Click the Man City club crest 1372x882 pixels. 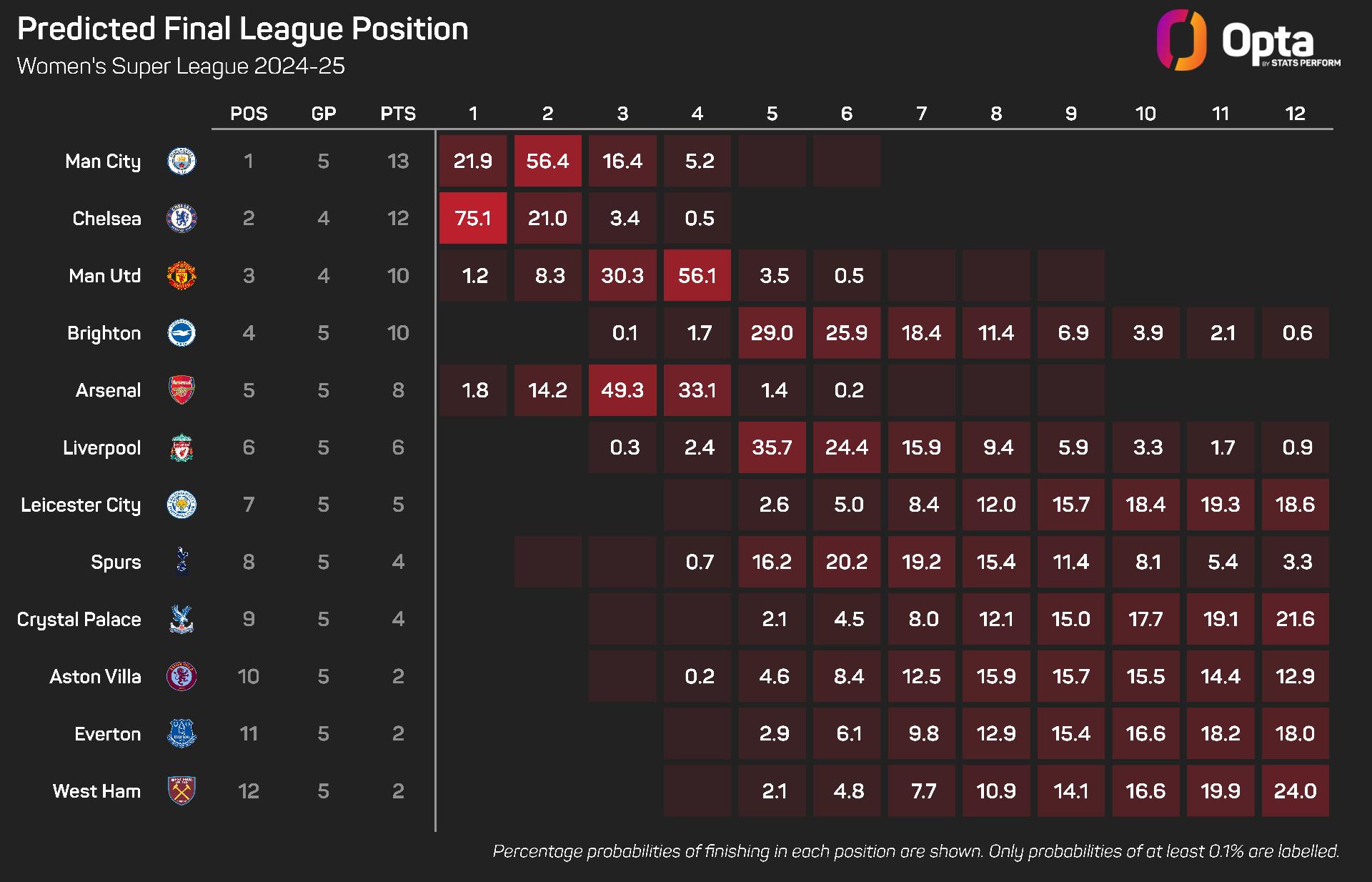182,161
